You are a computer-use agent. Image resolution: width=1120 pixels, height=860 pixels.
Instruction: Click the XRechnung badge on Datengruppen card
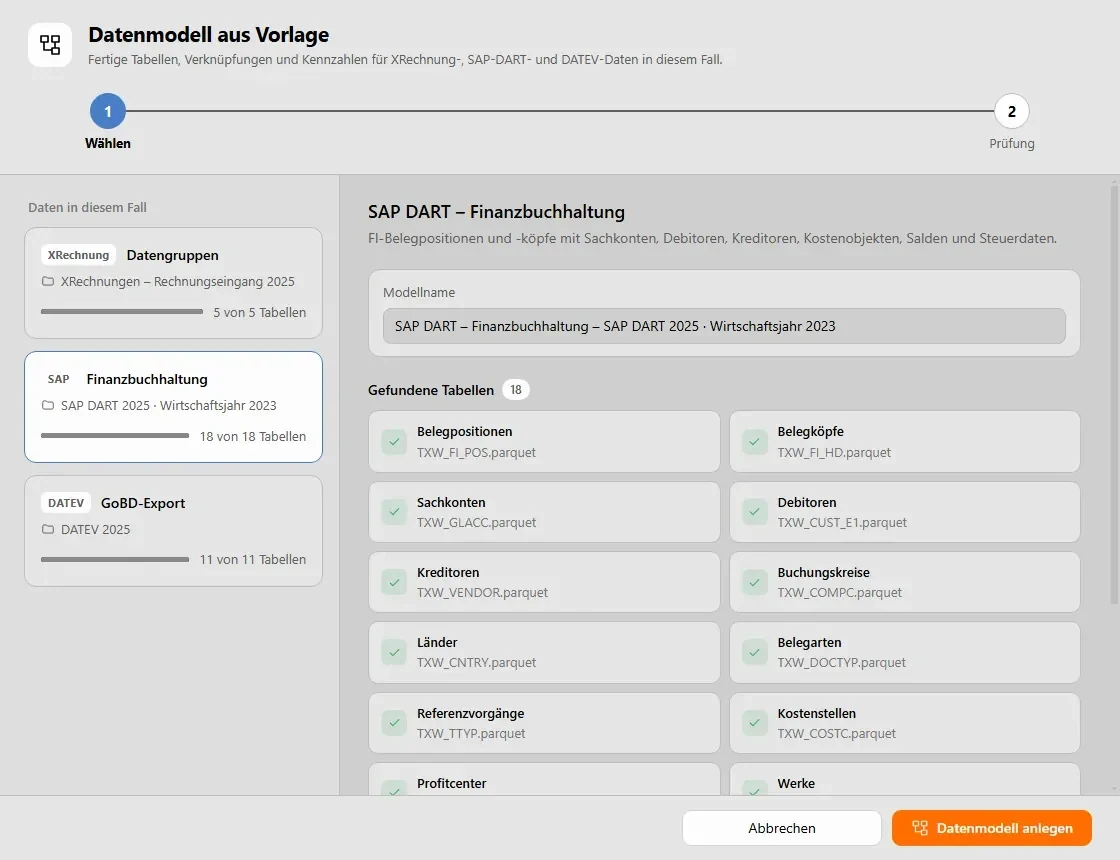(79, 255)
